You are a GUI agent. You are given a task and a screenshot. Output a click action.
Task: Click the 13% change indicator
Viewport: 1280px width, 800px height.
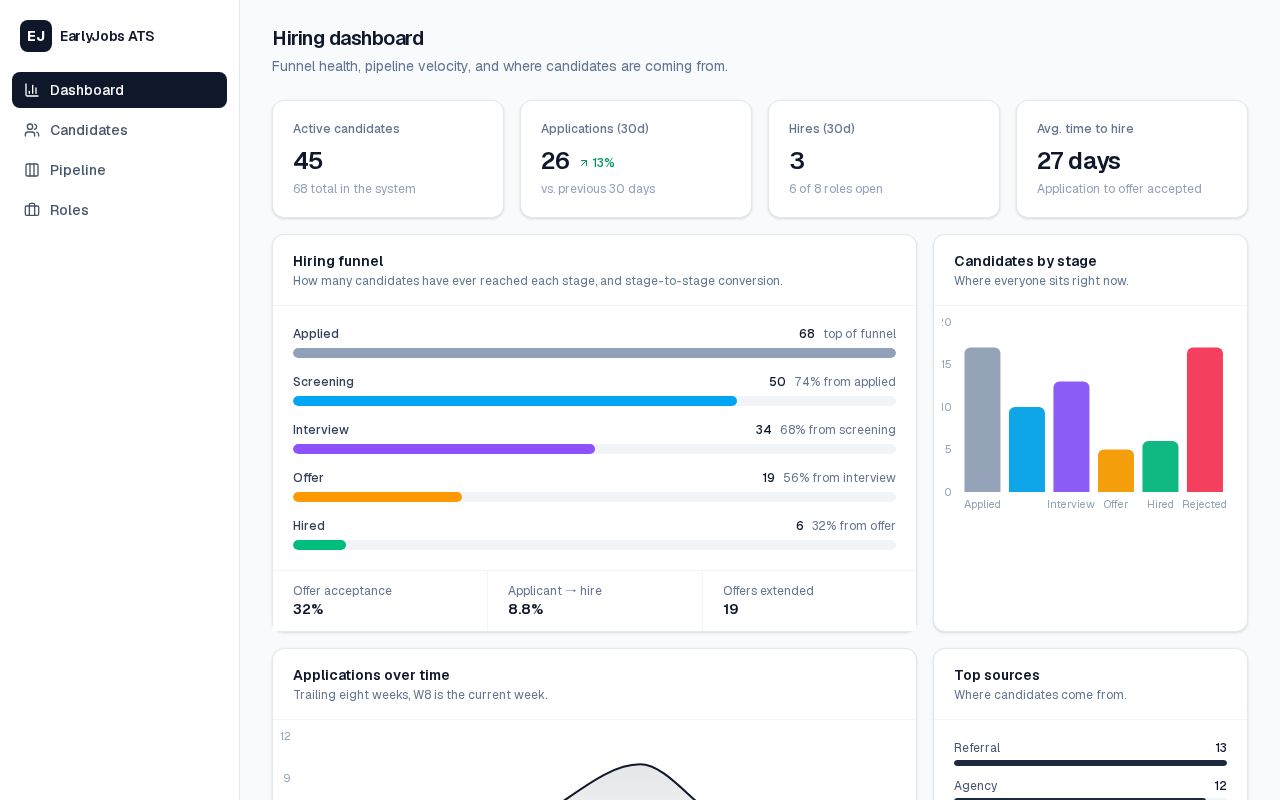pyautogui.click(x=597, y=163)
